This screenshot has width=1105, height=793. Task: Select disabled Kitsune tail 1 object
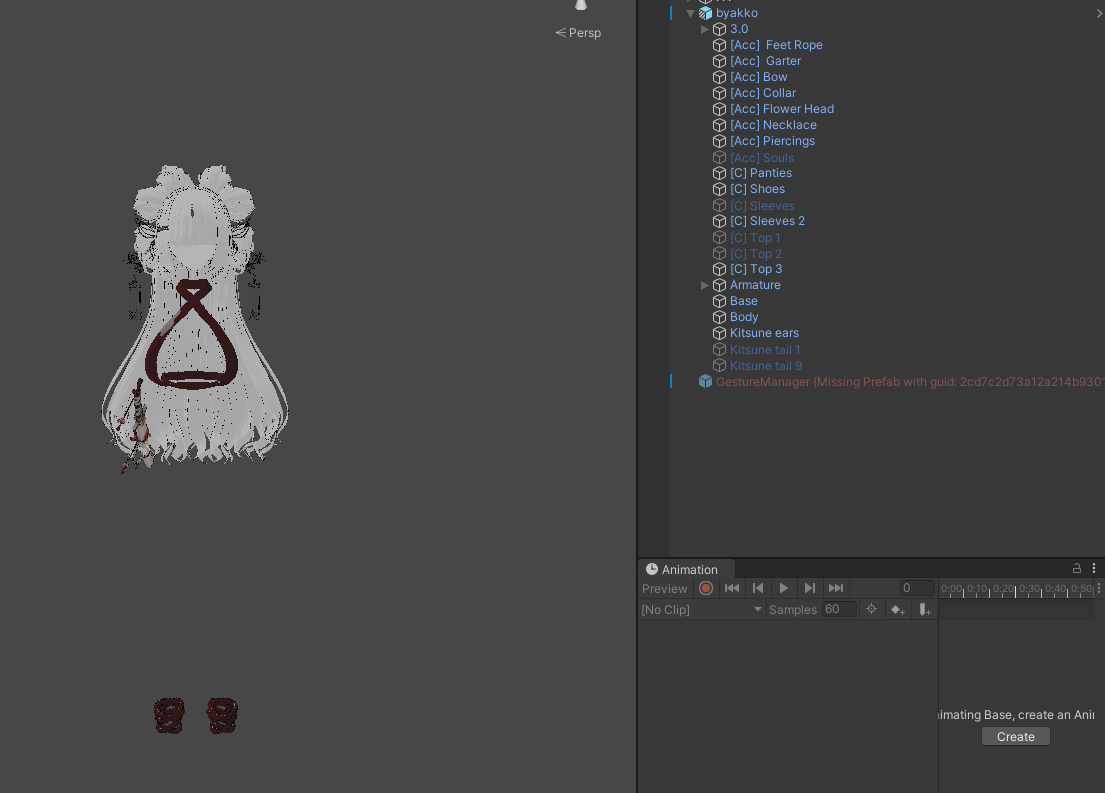pyautogui.click(x=765, y=350)
